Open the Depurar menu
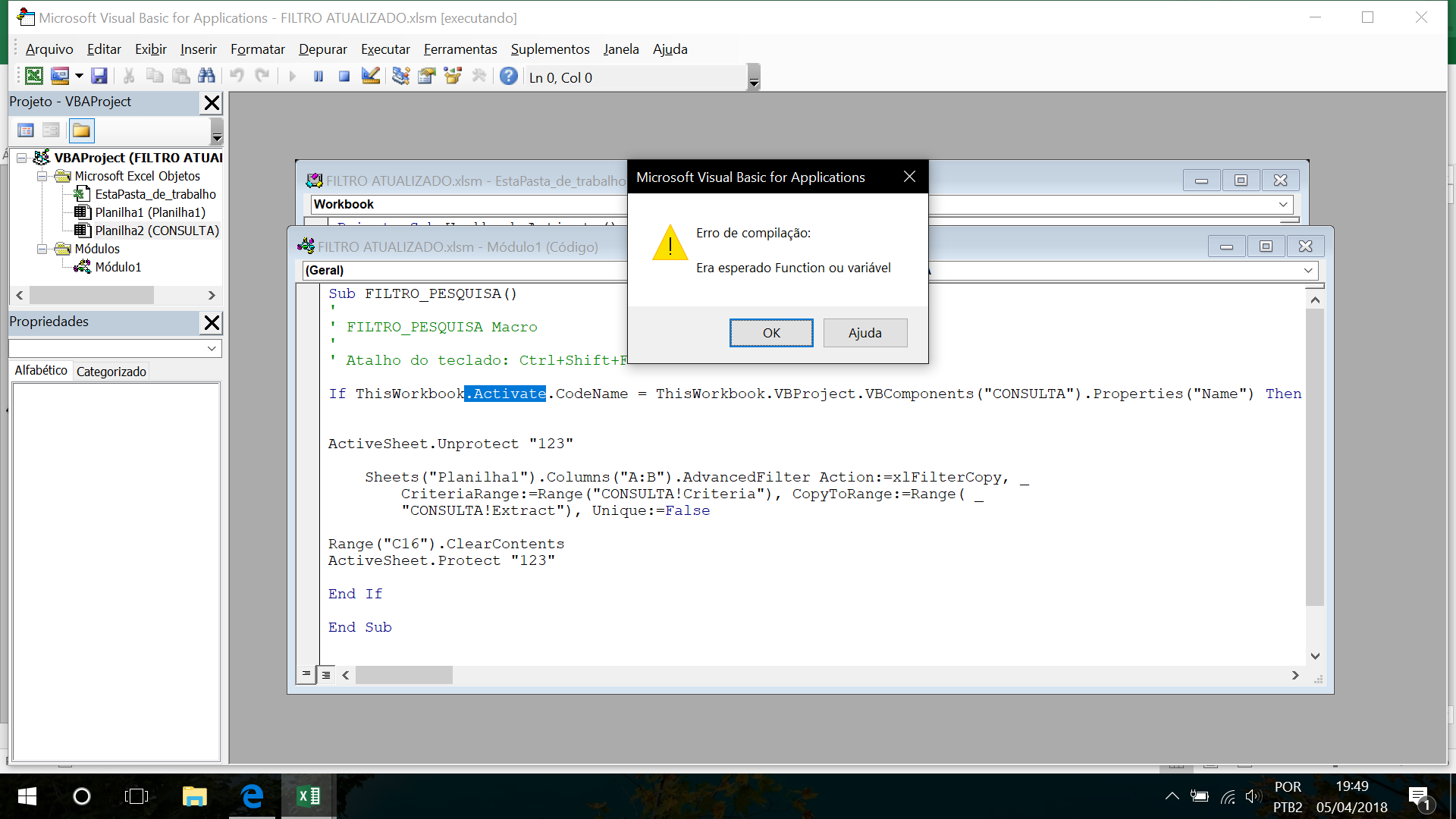This screenshot has height=819, width=1456. tap(323, 49)
